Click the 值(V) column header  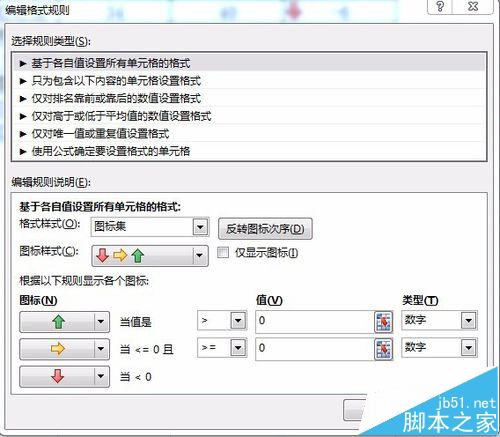pyautogui.click(x=269, y=300)
